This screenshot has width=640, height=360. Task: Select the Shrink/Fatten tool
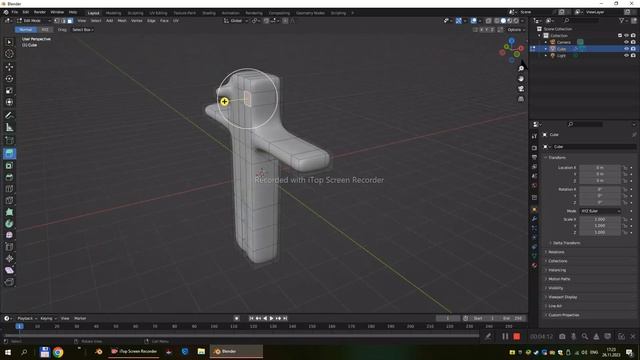pyautogui.click(x=9, y=258)
